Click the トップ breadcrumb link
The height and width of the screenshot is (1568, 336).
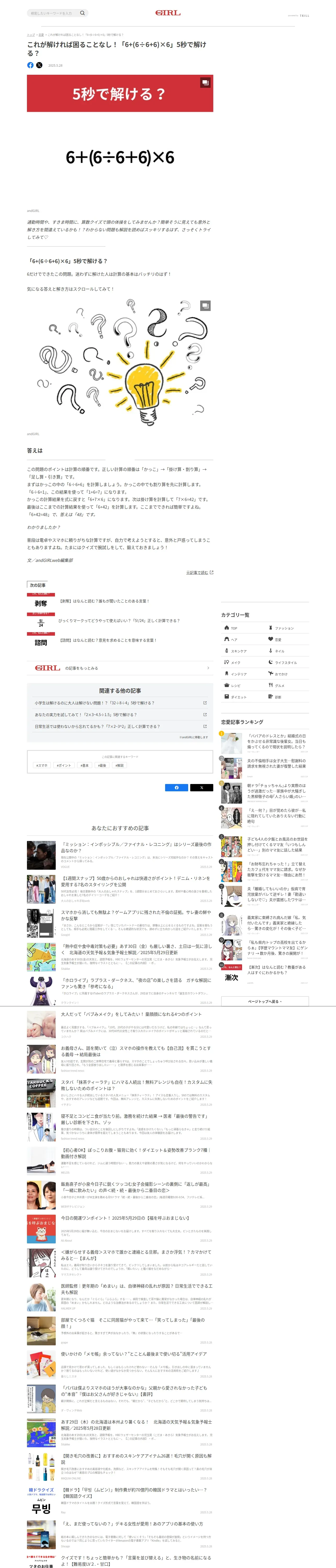point(31,35)
